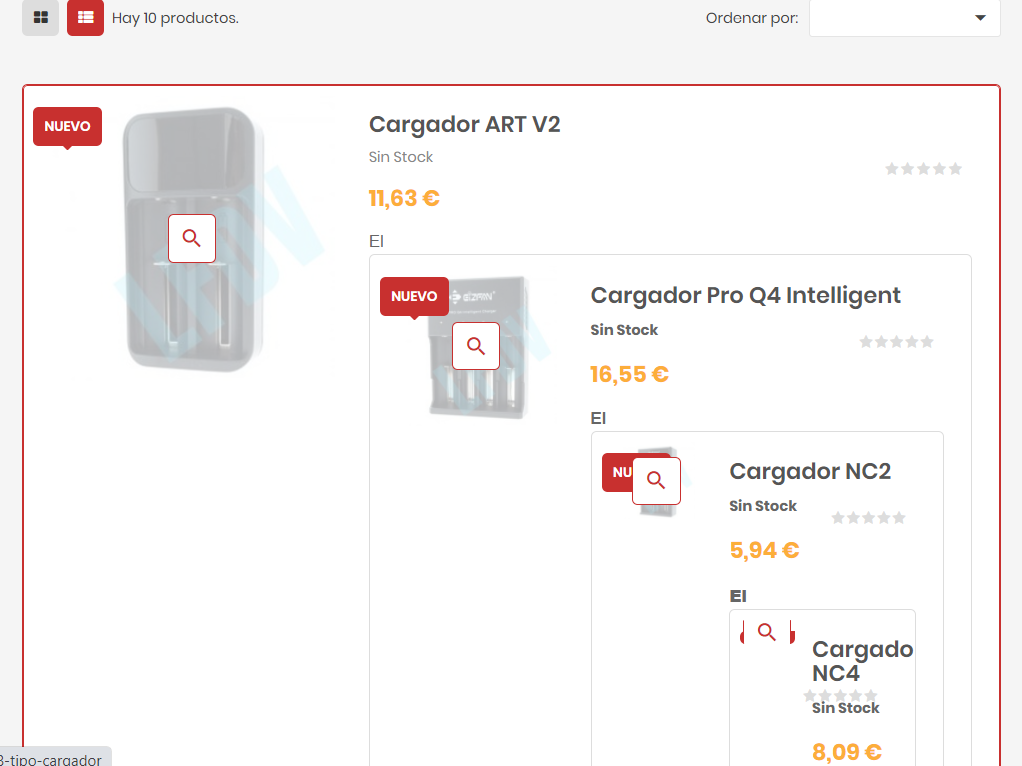This screenshot has width=1022, height=766.
Task: Click Sin Stock under Cargador Pro Q4
Action: point(624,330)
